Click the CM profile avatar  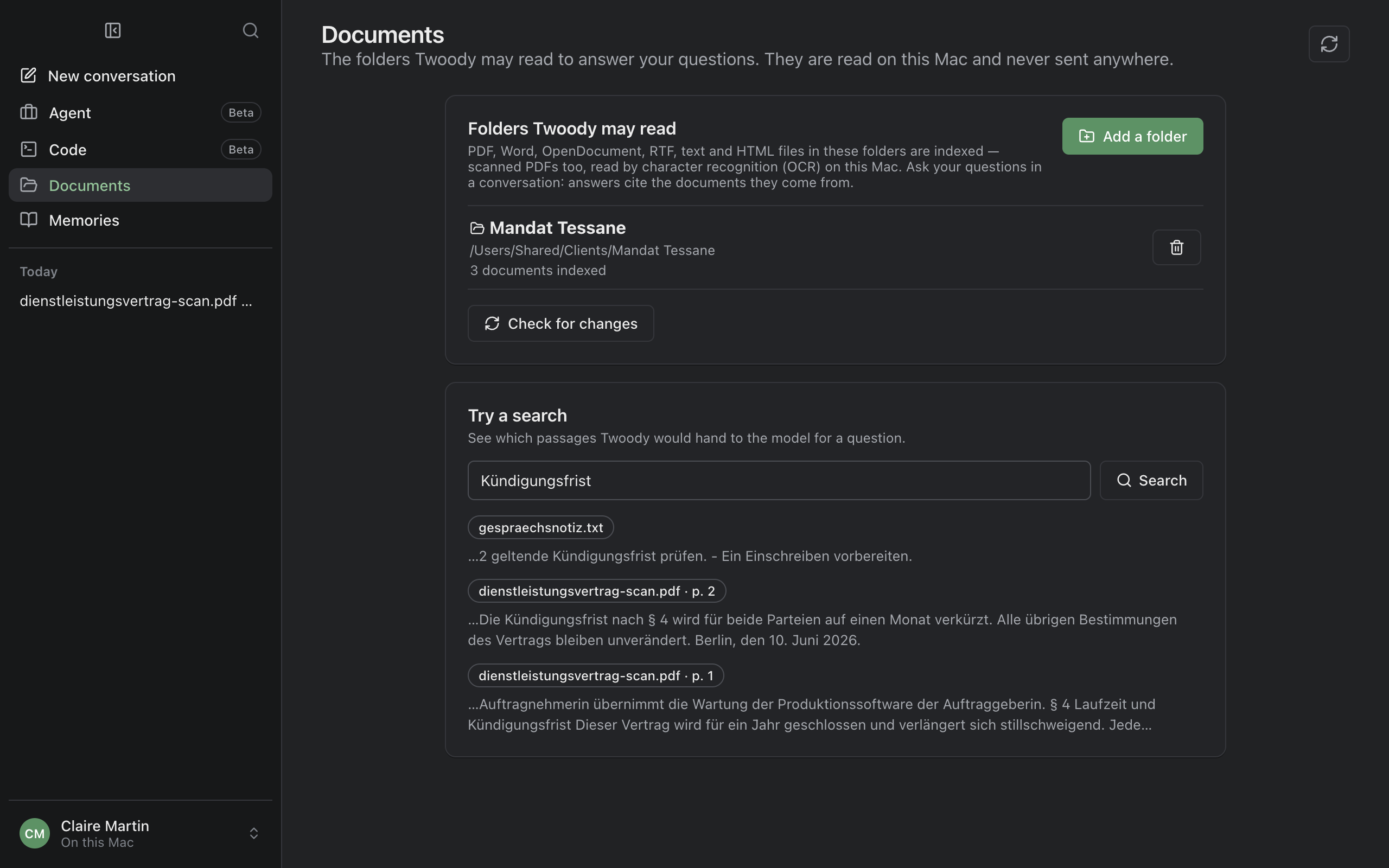(34, 833)
